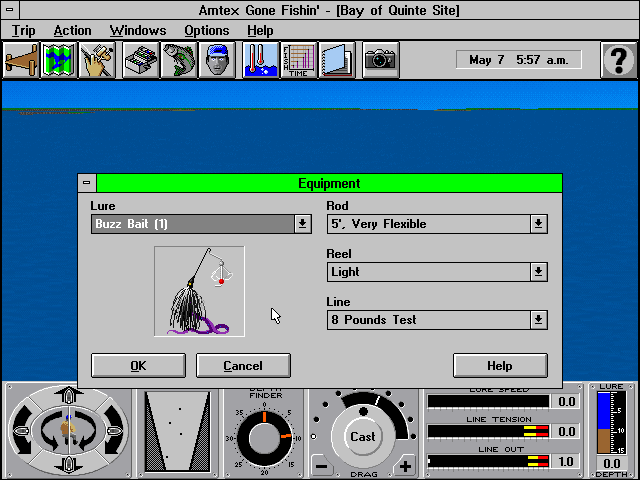The height and width of the screenshot is (480, 640).
Task: Click the Equipment title bar
Action: pos(329,183)
